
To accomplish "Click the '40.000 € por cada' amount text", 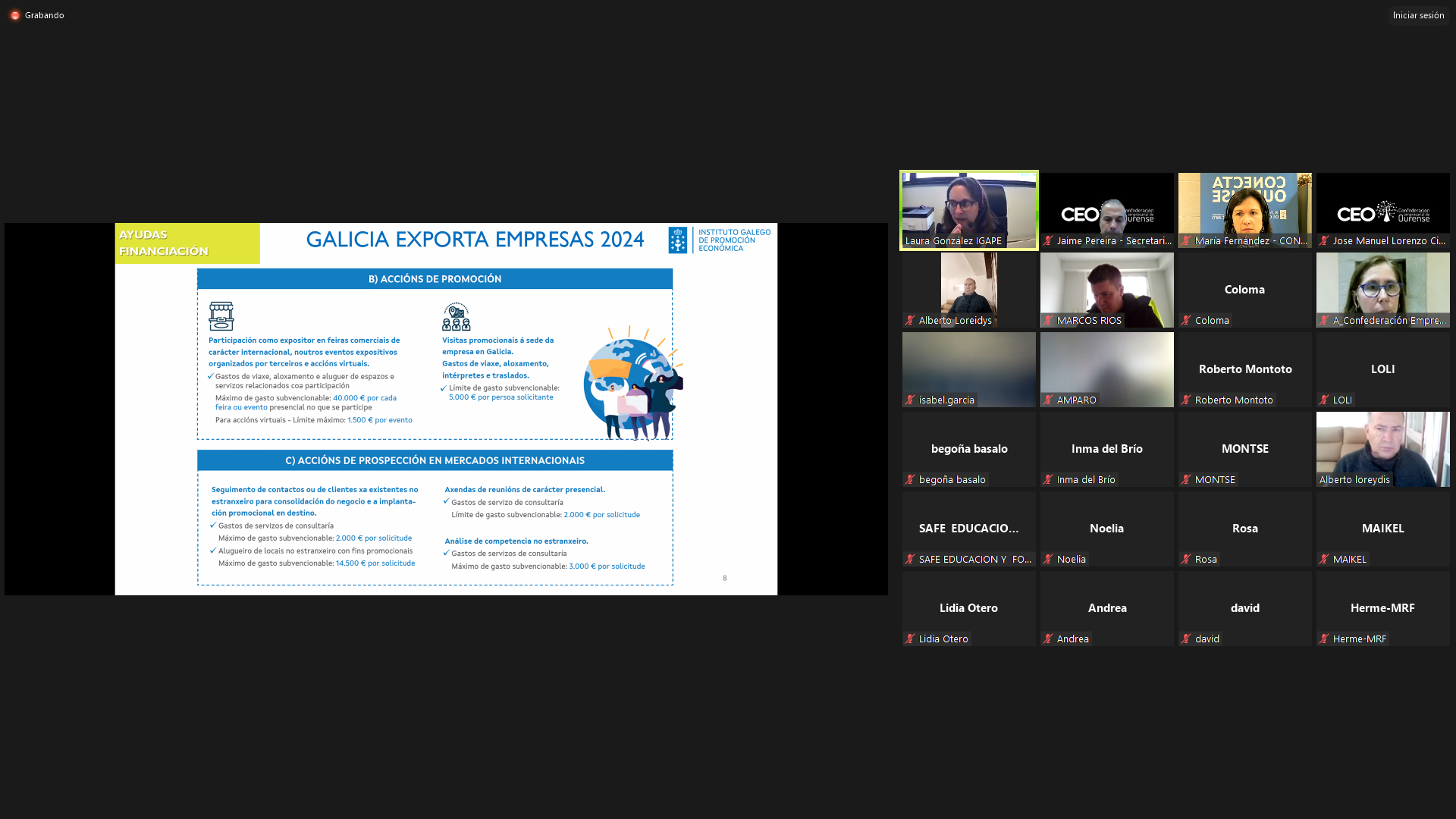I will [365, 398].
